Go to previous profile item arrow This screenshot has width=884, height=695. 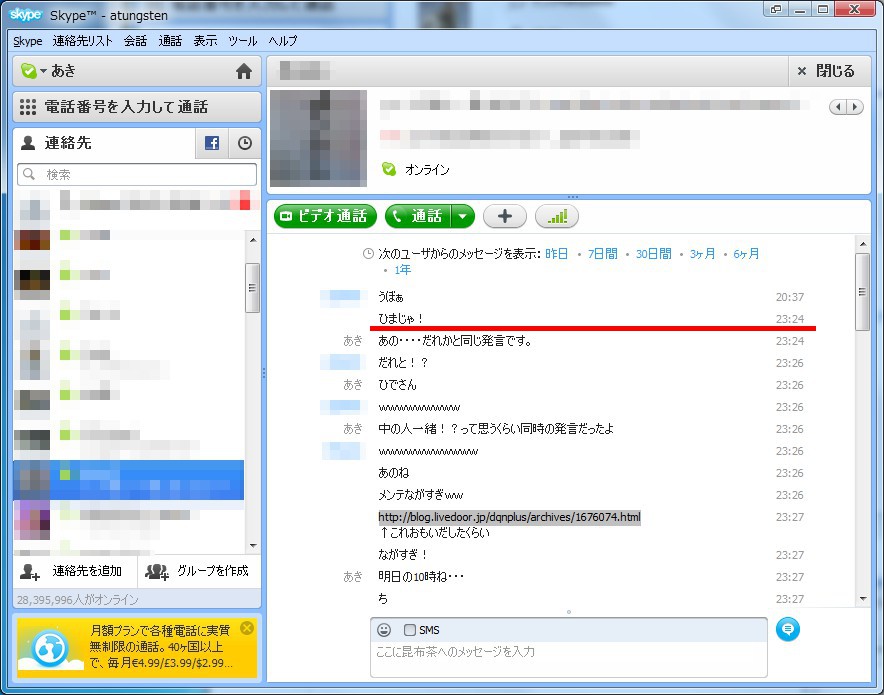[x=838, y=107]
